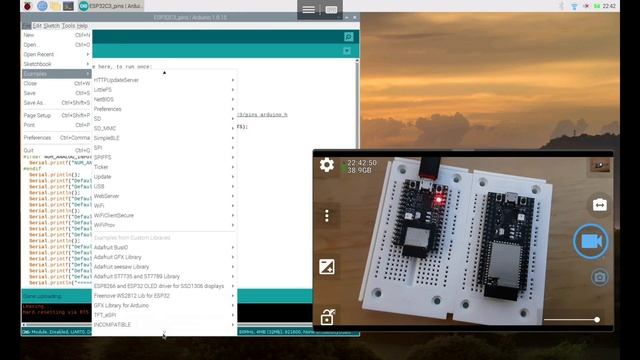Screen dimensions: 640x360
Task: Open the file manager from the taskbar
Action: tap(55, 6)
